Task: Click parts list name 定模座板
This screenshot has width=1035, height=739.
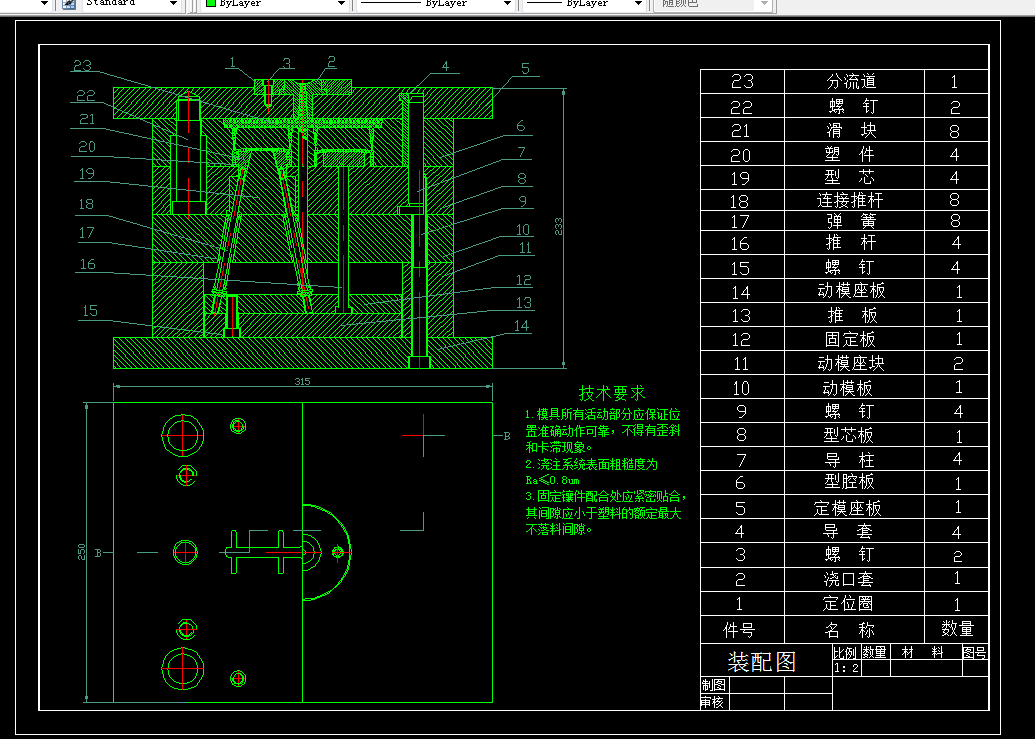Action: coord(848,508)
